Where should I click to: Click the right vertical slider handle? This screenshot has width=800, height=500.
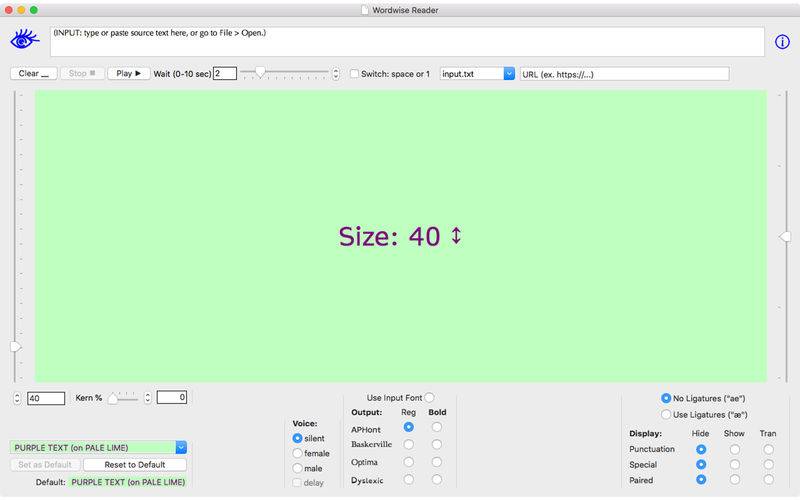click(x=785, y=236)
